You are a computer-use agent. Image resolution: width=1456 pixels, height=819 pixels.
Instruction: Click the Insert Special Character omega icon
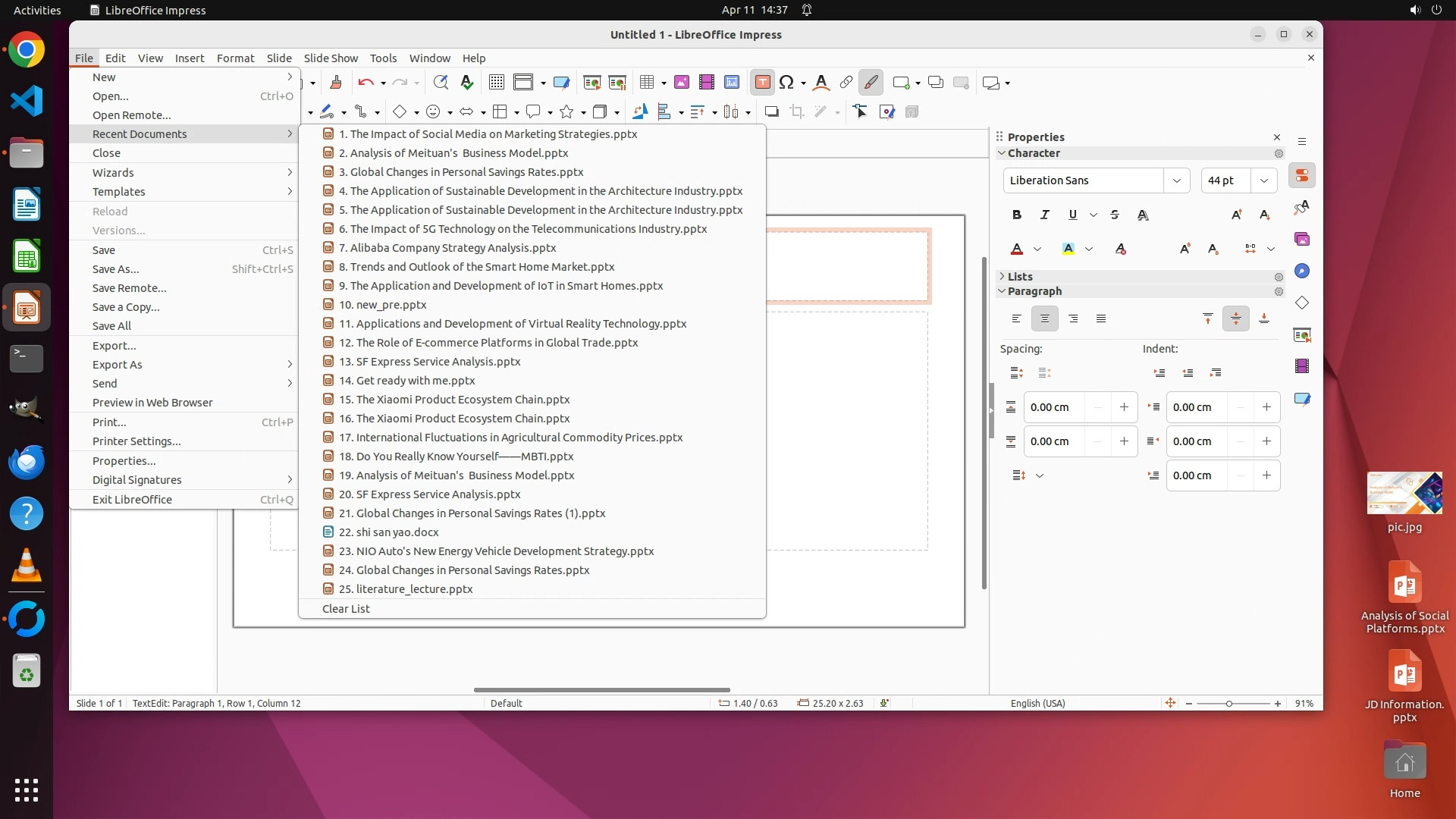pyautogui.click(x=786, y=83)
